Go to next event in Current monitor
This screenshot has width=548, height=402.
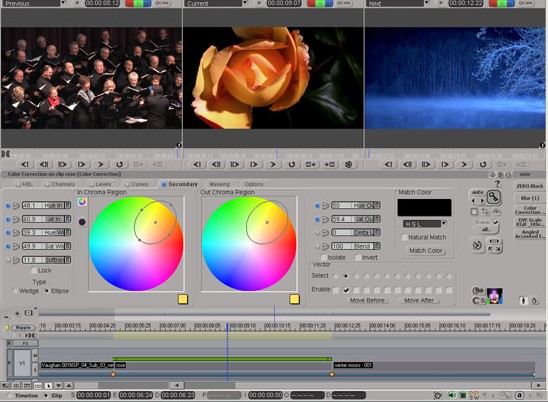click(254, 164)
